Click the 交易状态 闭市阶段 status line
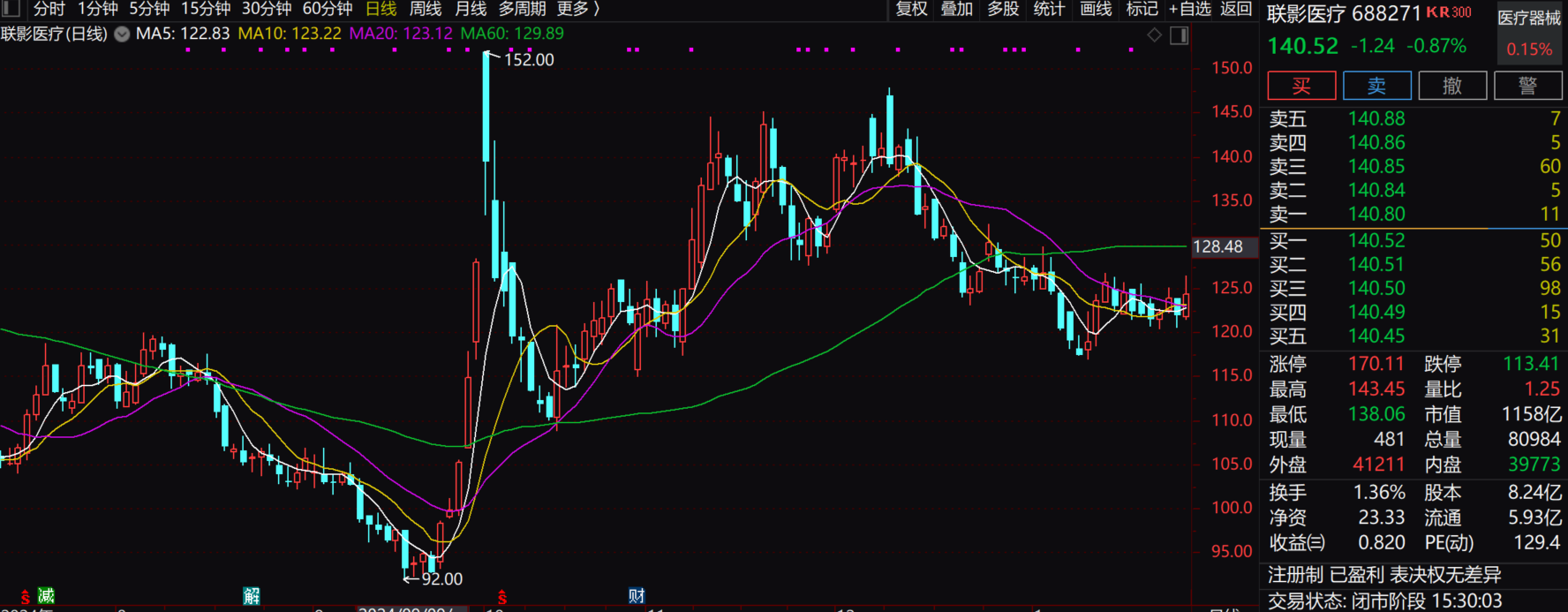 tap(1385, 601)
